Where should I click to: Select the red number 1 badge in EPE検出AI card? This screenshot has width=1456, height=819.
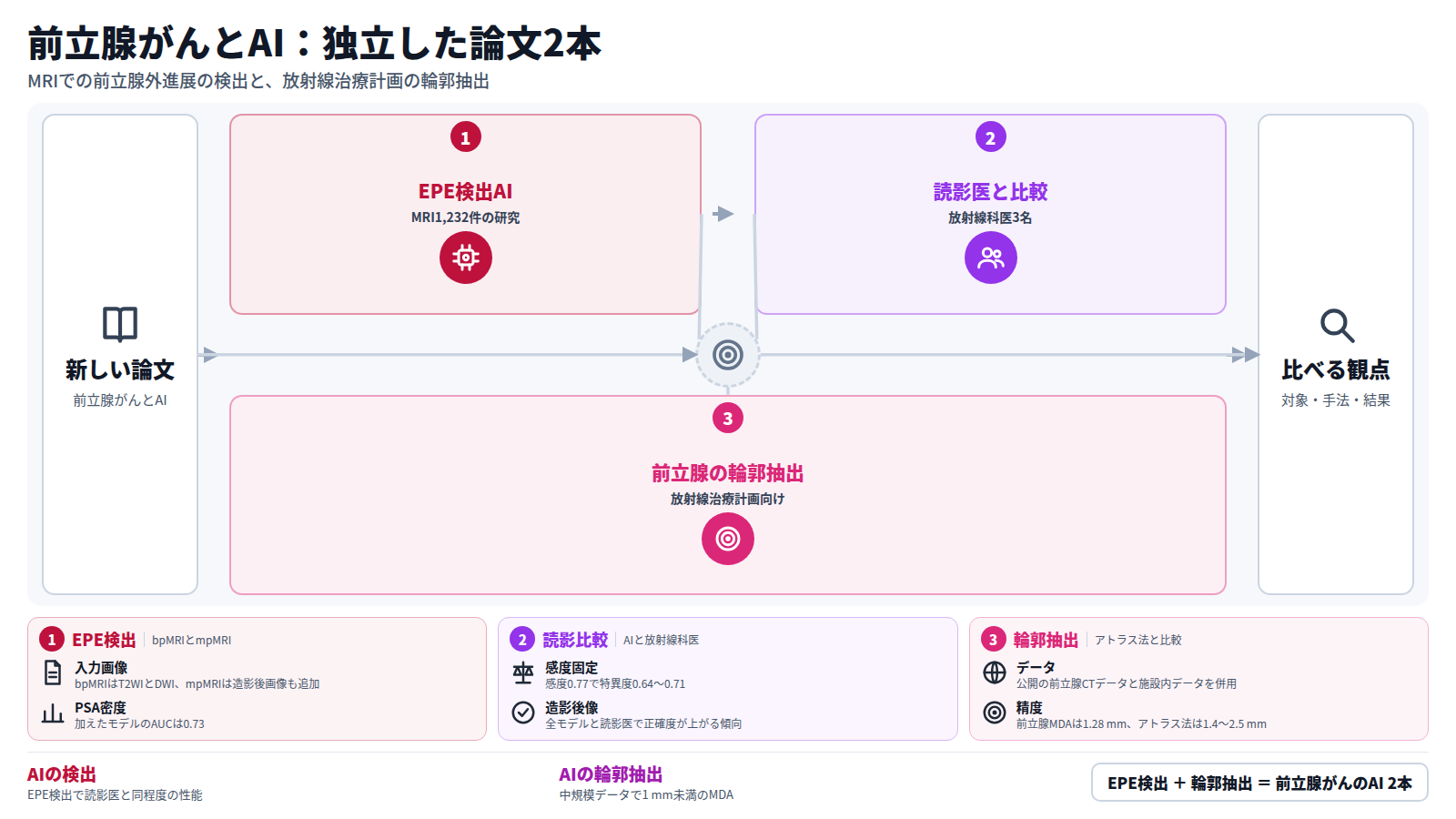466,137
